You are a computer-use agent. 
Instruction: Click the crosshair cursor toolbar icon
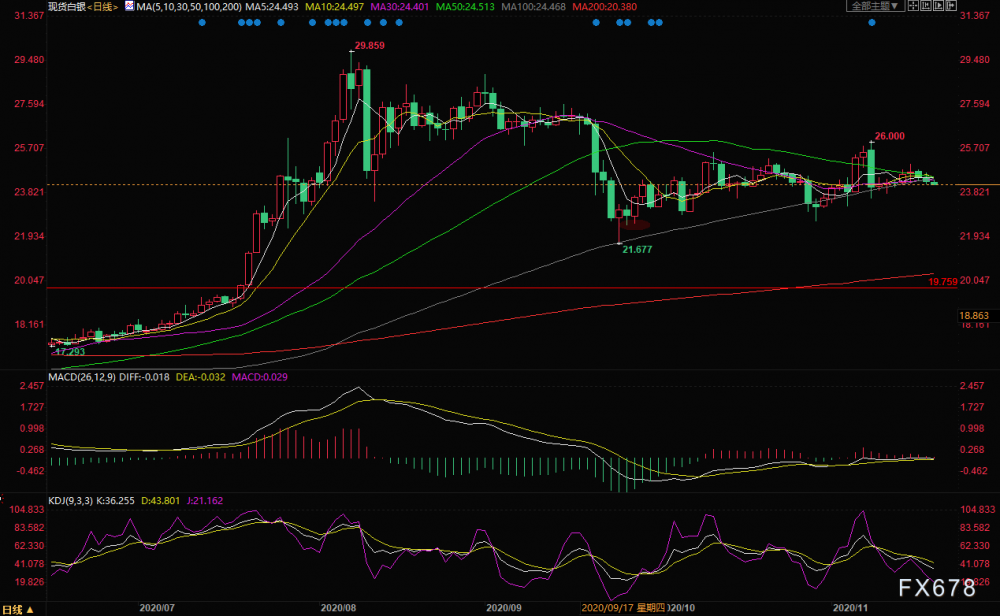coord(913,6)
